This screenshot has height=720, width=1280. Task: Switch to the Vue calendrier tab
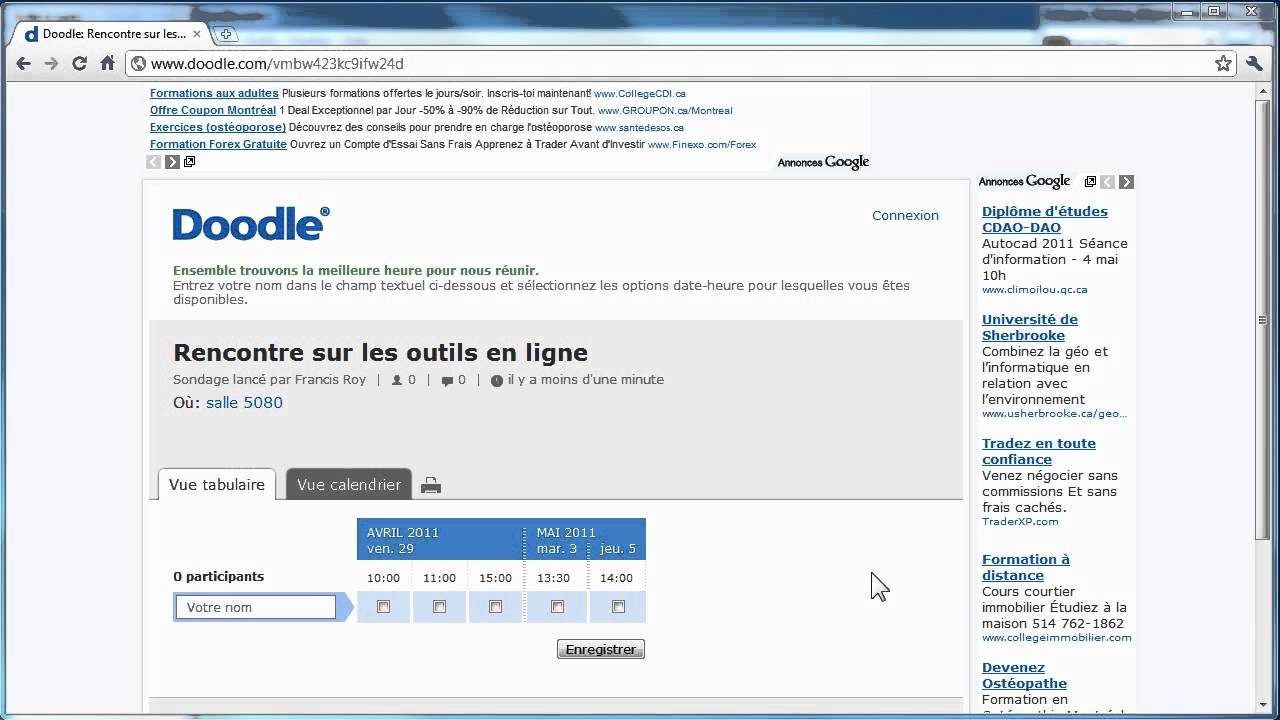[349, 484]
